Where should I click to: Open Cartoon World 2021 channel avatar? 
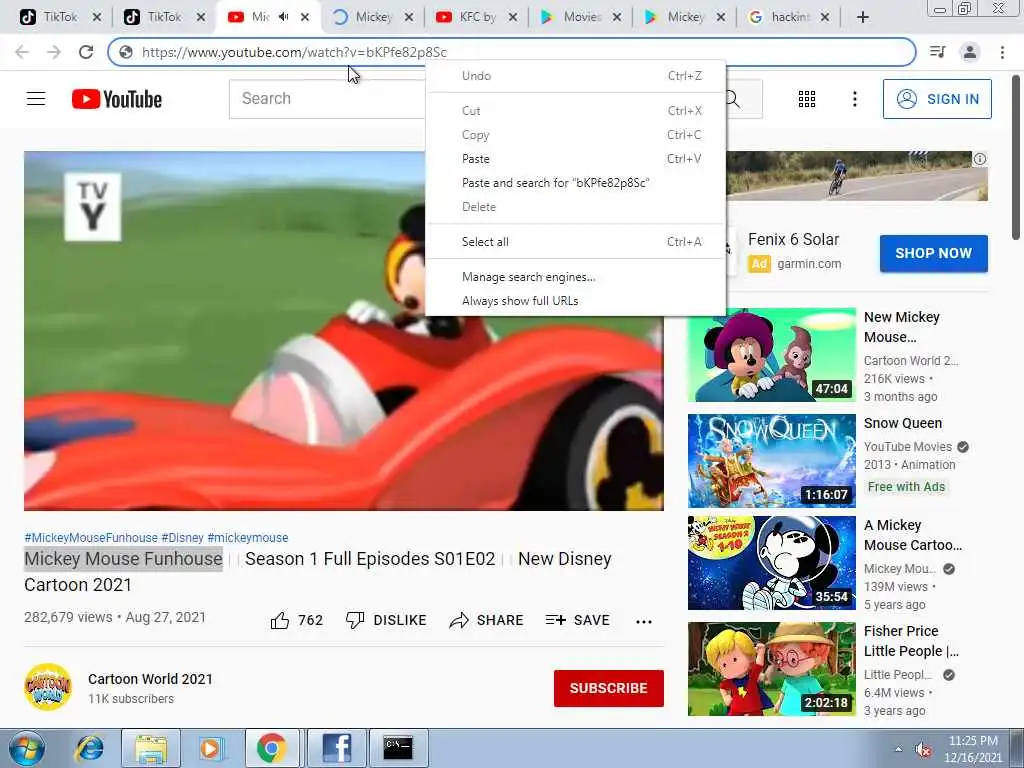(x=48, y=687)
